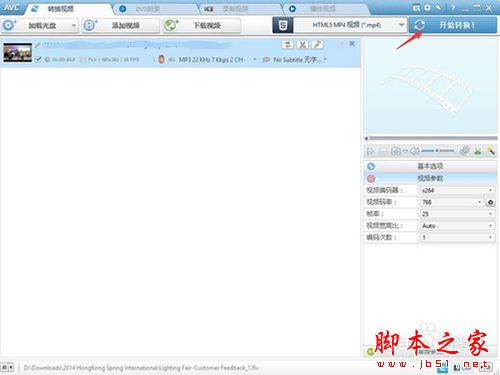500x375 pixels.
Task: Select the video thumbnail in file list
Action: 18,52
